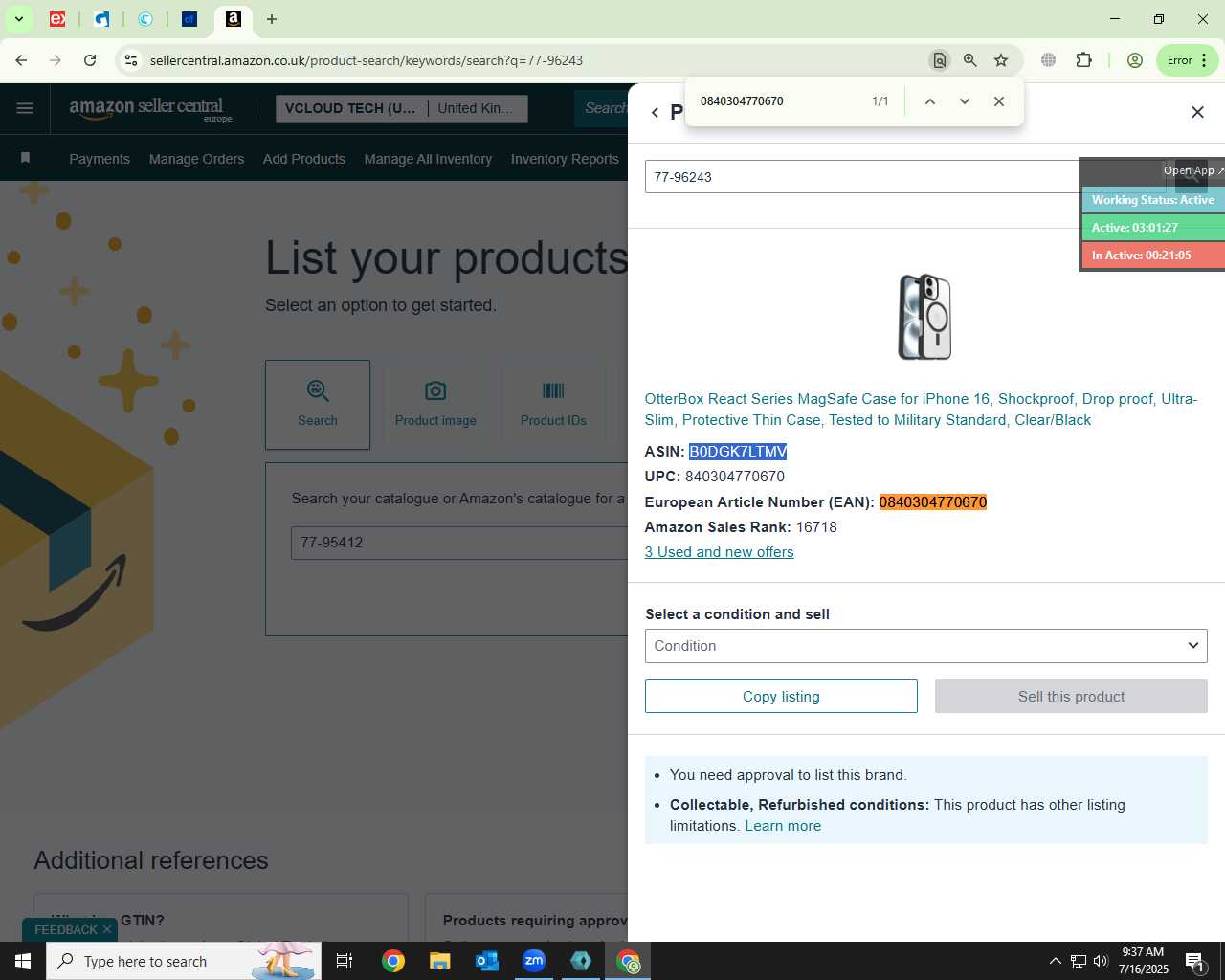Open a new browser tab
This screenshot has width=1225, height=980.
tap(272, 19)
